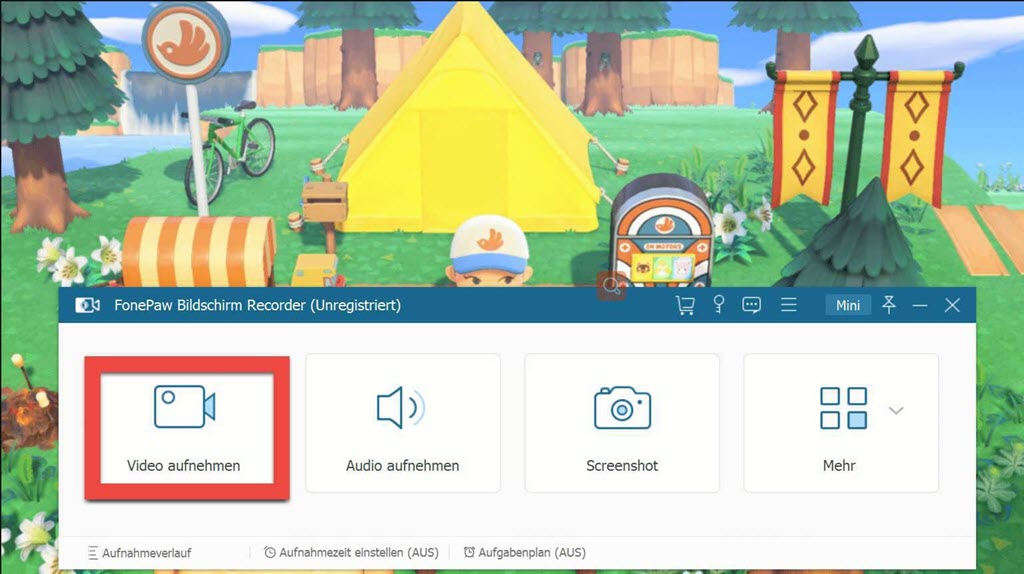1024x574 pixels.
Task: Choose Audio aufnehmen option
Action: pyautogui.click(x=403, y=423)
